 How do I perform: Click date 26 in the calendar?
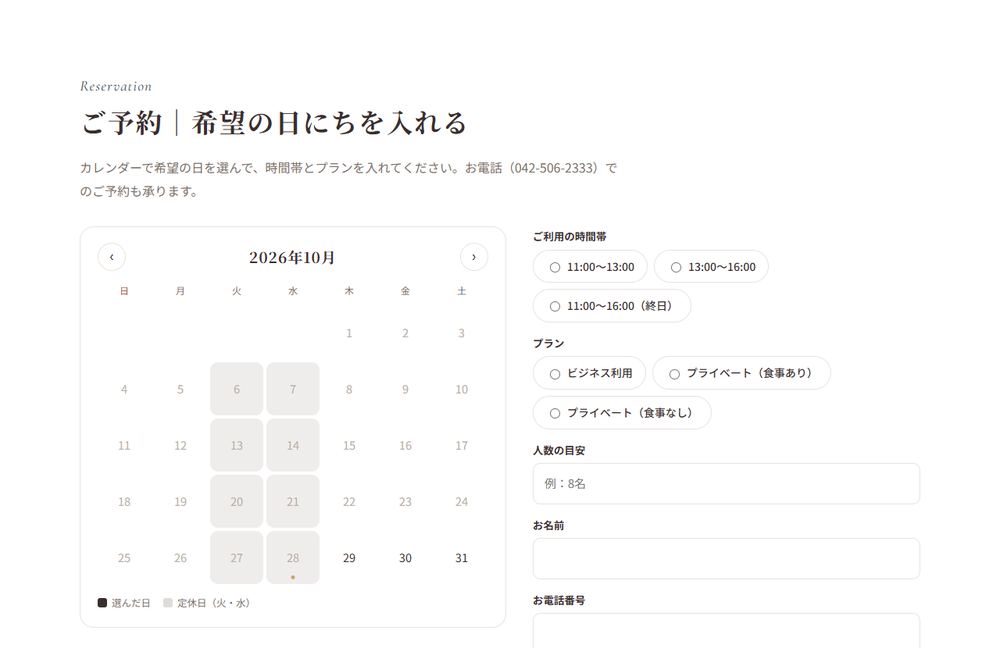click(x=180, y=557)
